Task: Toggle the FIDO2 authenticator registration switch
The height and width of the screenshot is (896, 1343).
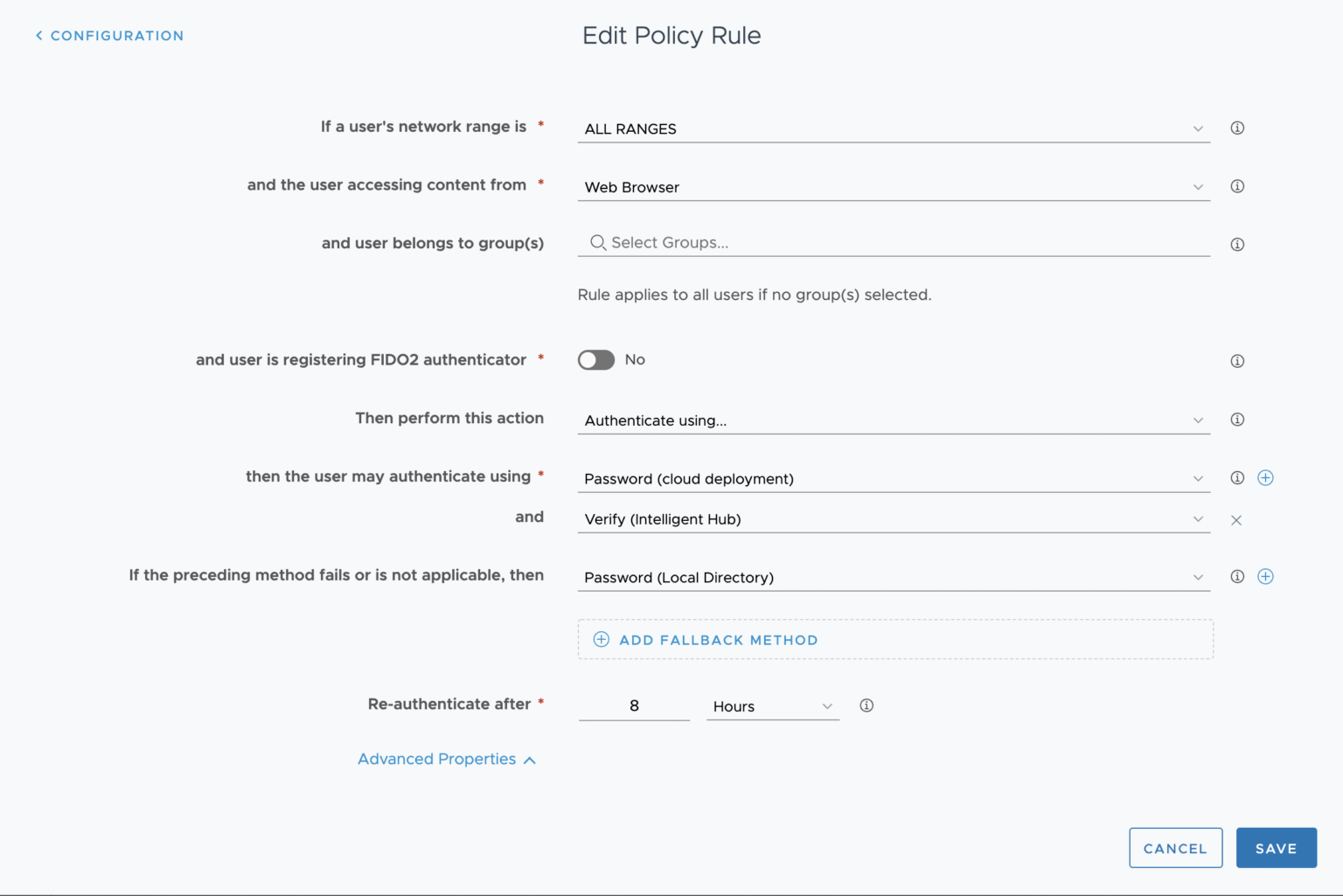Action: click(595, 359)
